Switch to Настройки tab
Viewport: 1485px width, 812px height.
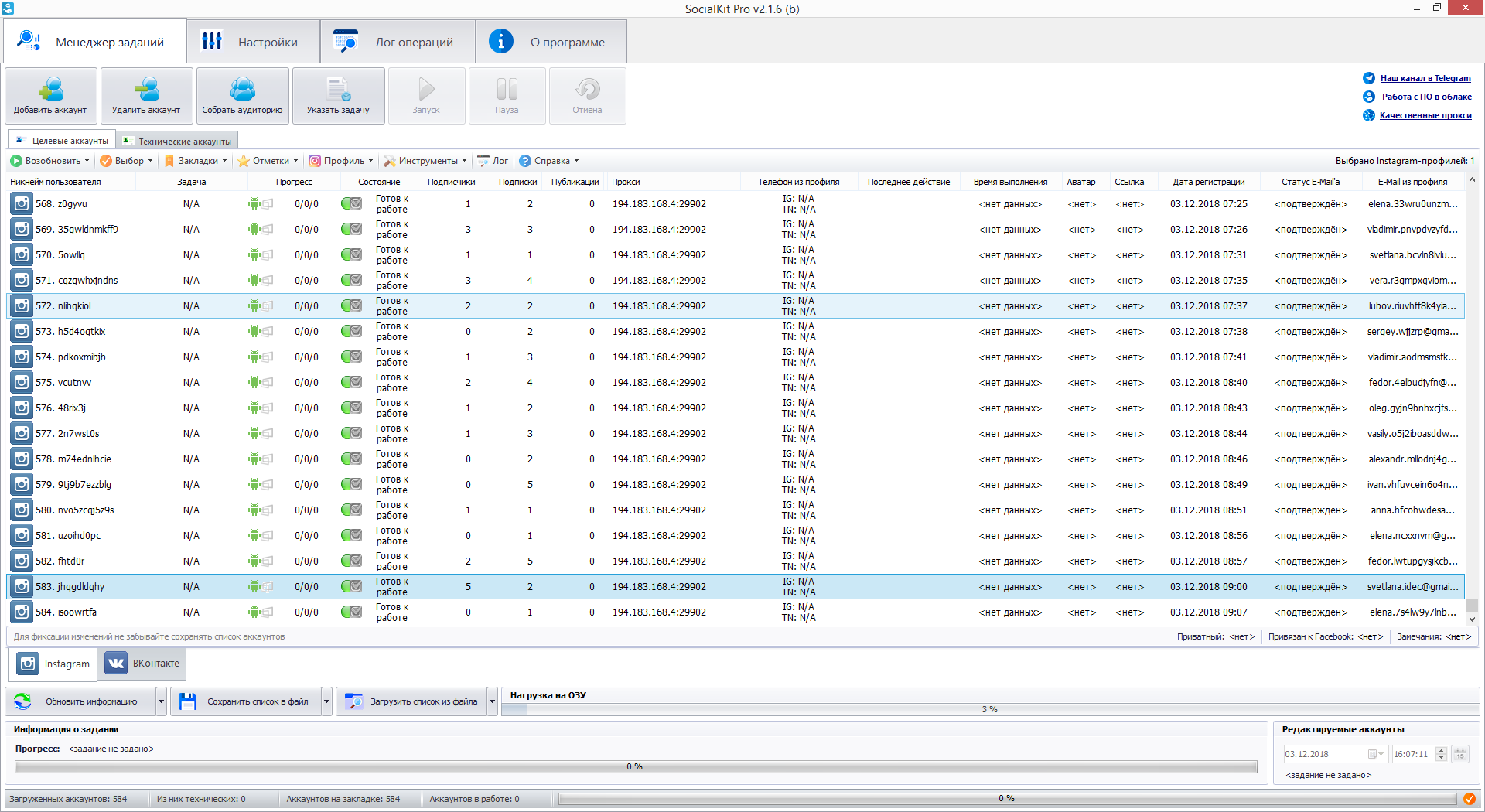[253, 42]
